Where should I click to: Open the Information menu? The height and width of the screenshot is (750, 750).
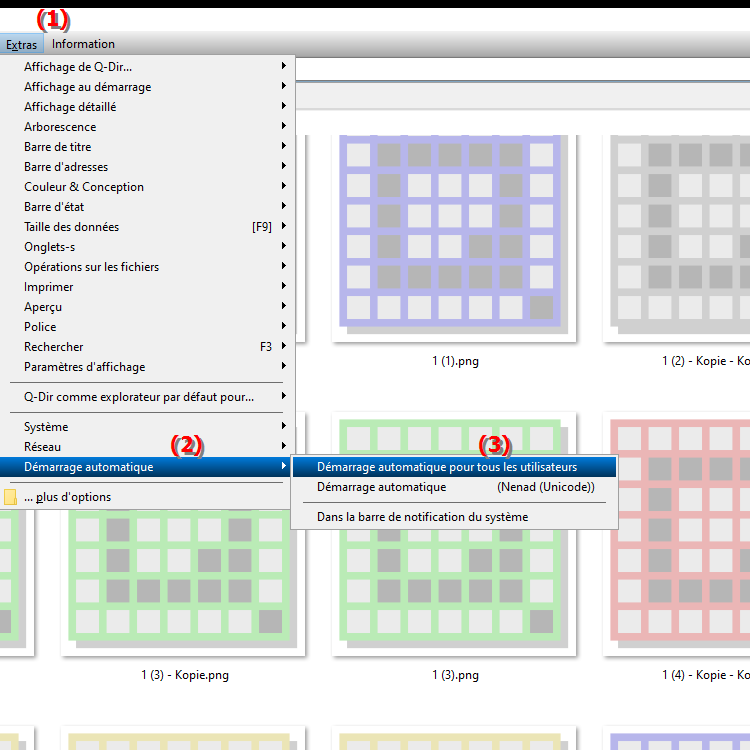[83, 44]
